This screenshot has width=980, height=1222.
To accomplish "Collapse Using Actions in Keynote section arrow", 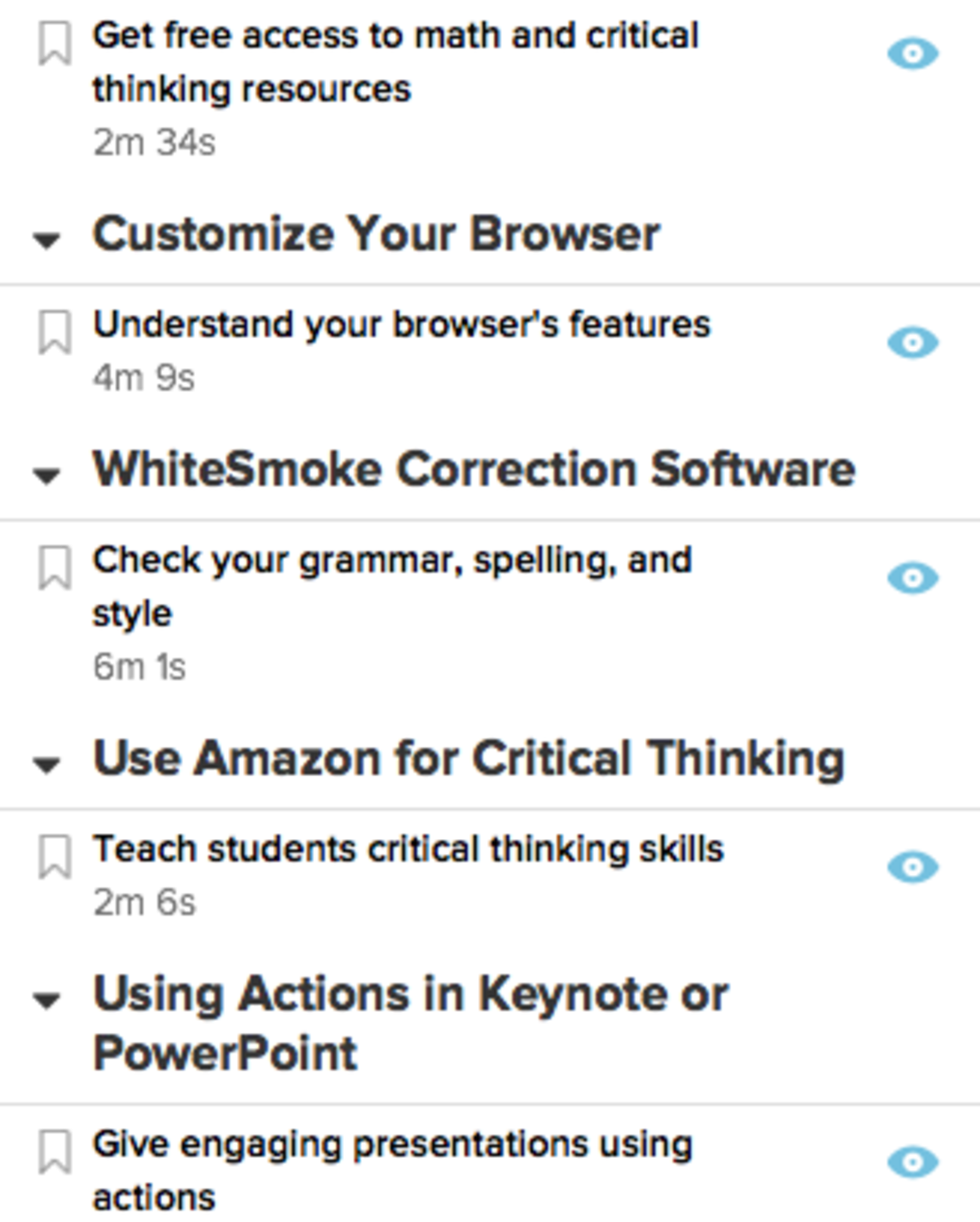I will [47, 999].
